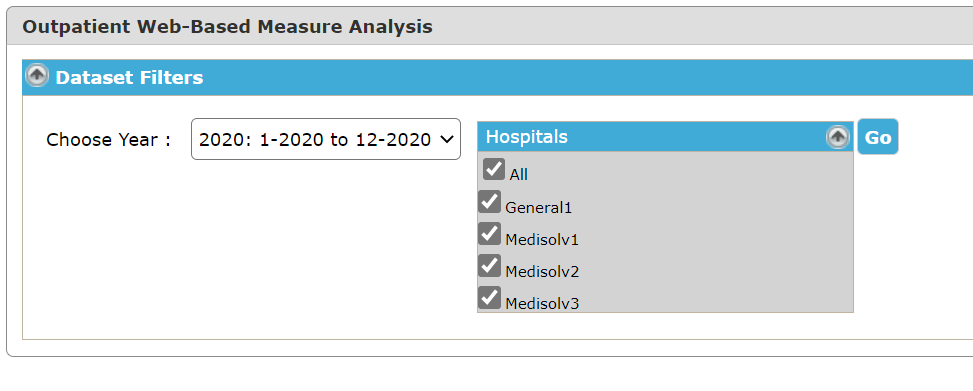Toggle the Medisolv2 checkbox box
The height and width of the screenshot is (391, 973).
coord(490,266)
